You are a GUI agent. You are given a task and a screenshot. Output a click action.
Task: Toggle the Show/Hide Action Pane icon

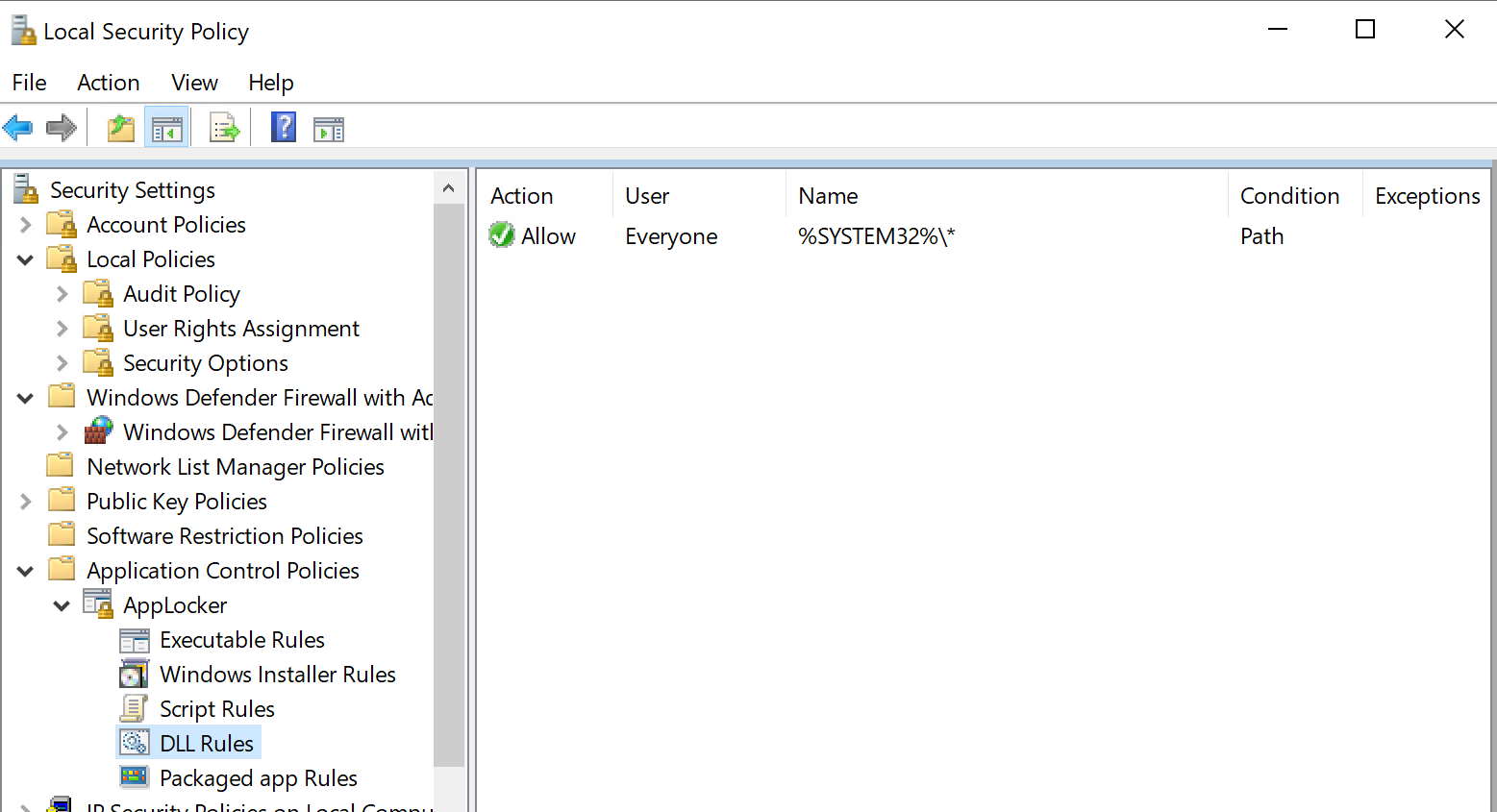coord(329,129)
